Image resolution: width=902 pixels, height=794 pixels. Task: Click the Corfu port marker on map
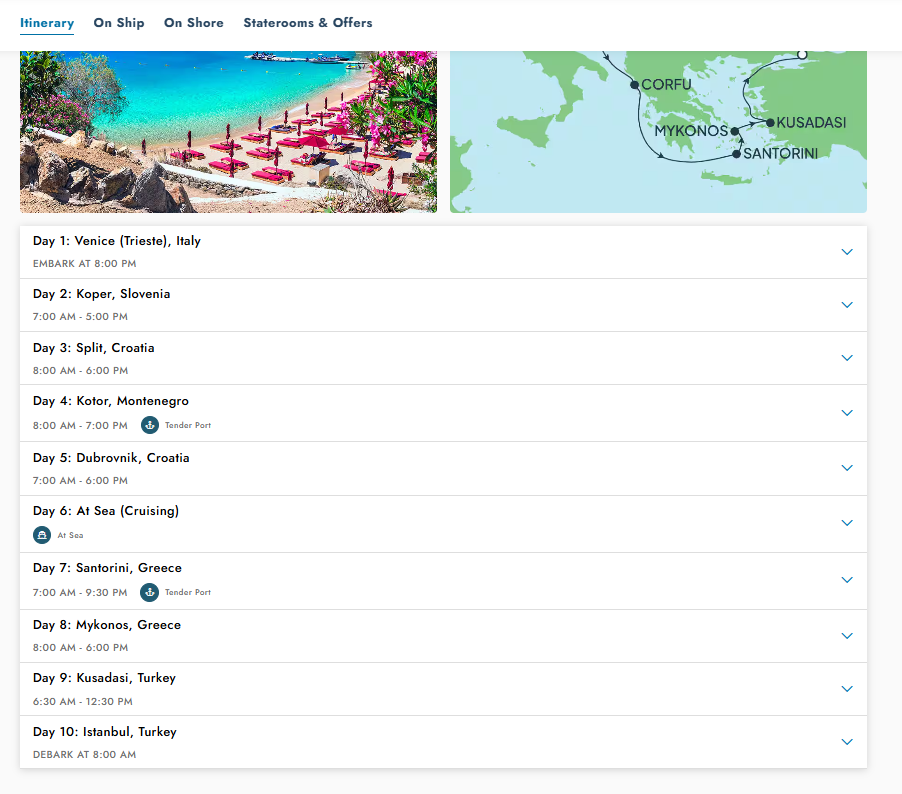(x=634, y=85)
